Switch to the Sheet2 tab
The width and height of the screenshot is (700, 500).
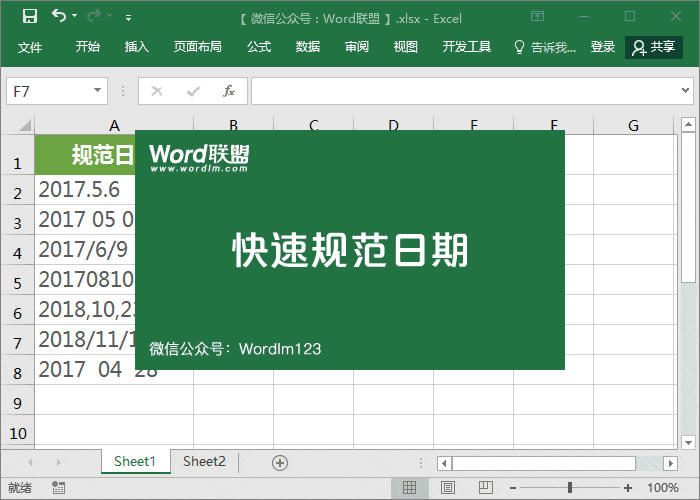[x=204, y=461]
